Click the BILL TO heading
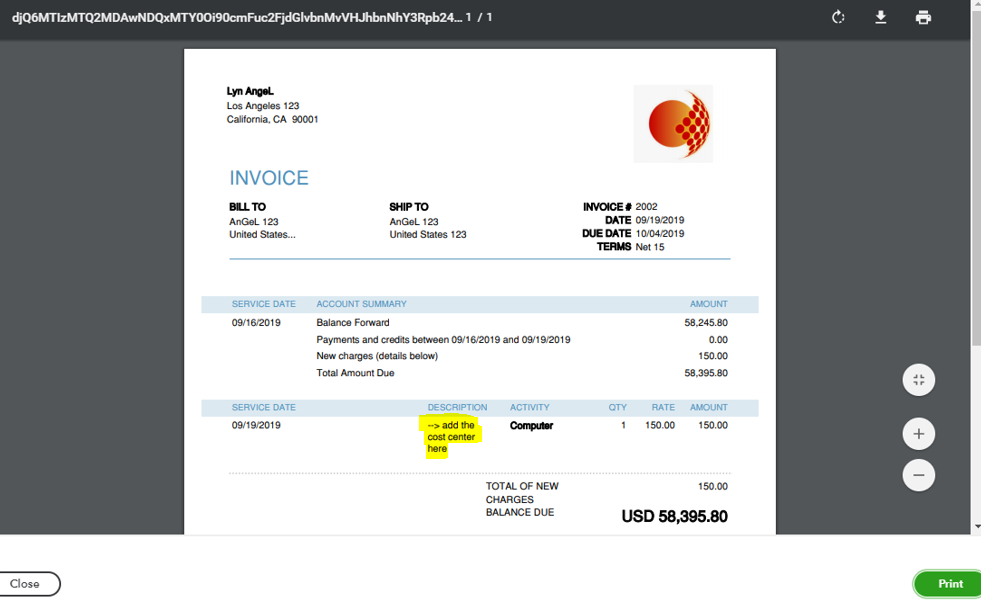Screen dimensions: 981x611 click(x=247, y=207)
